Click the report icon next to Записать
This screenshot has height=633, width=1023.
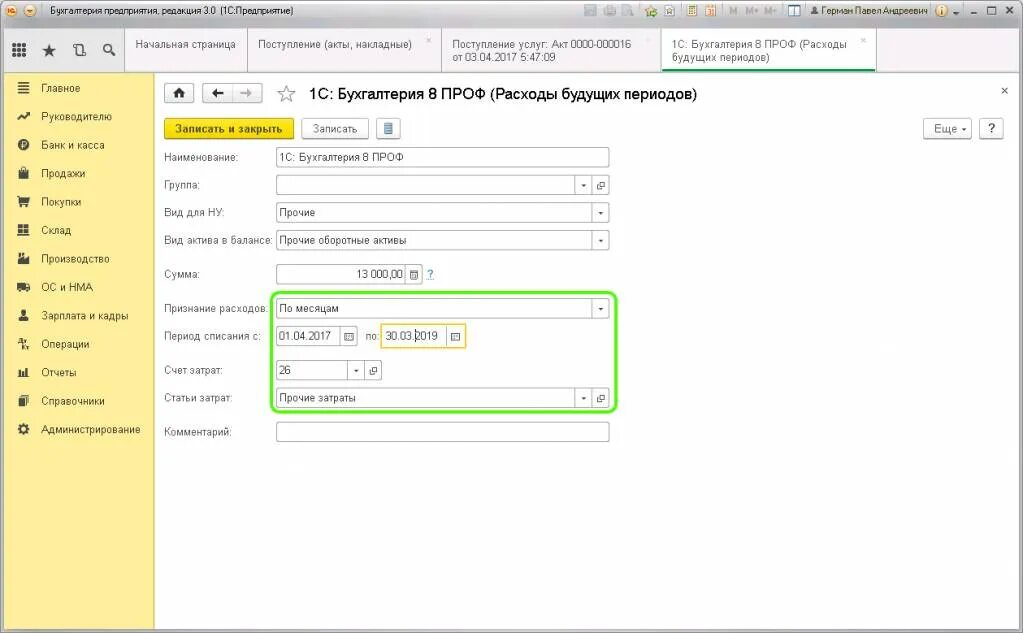click(x=388, y=129)
